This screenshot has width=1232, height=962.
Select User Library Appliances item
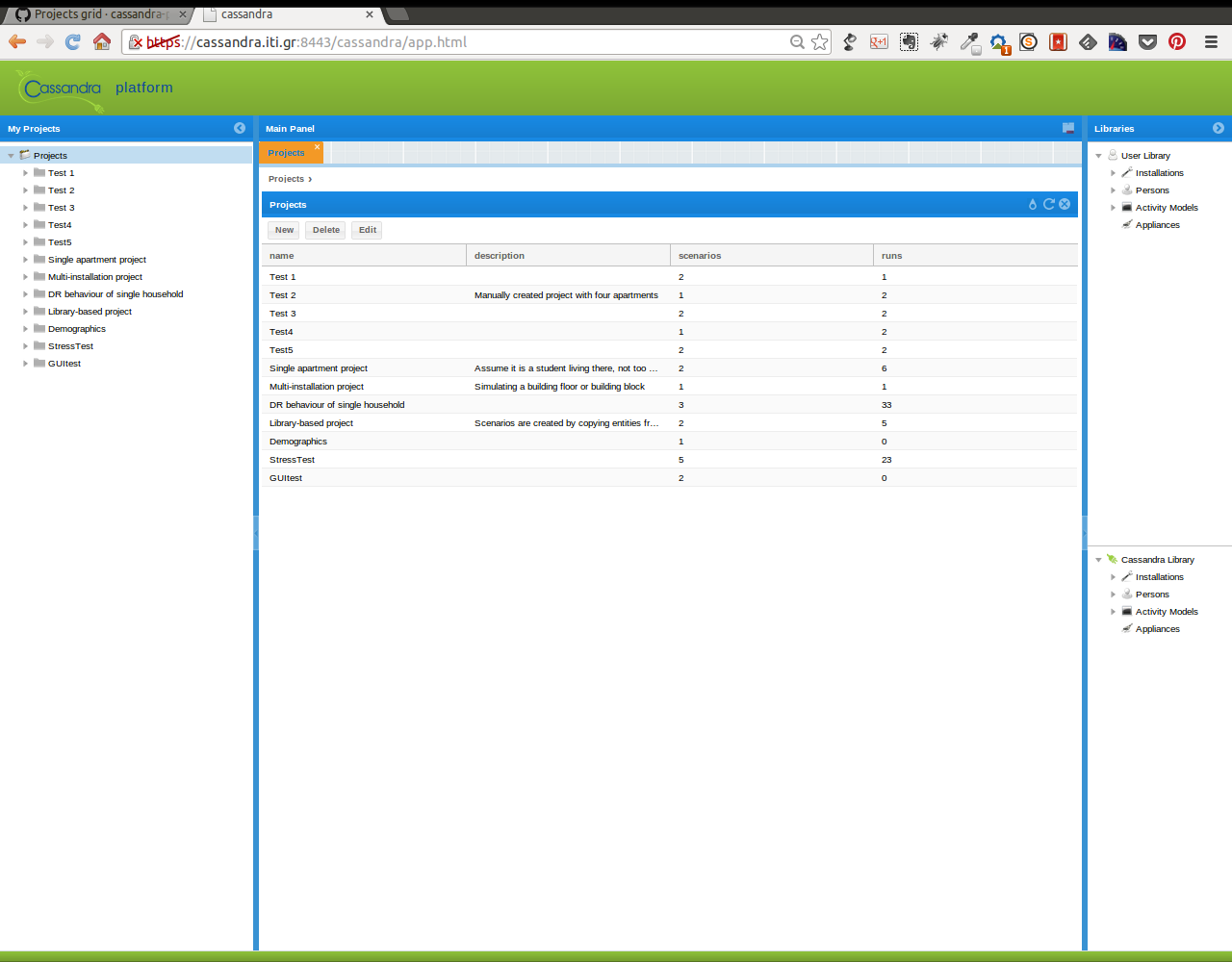(1157, 225)
